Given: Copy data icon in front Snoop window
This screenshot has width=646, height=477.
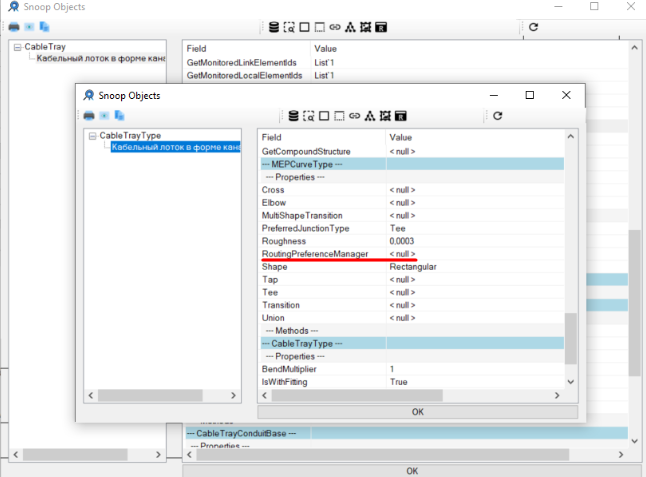Looking at the screenshot, I should point(119,116).
